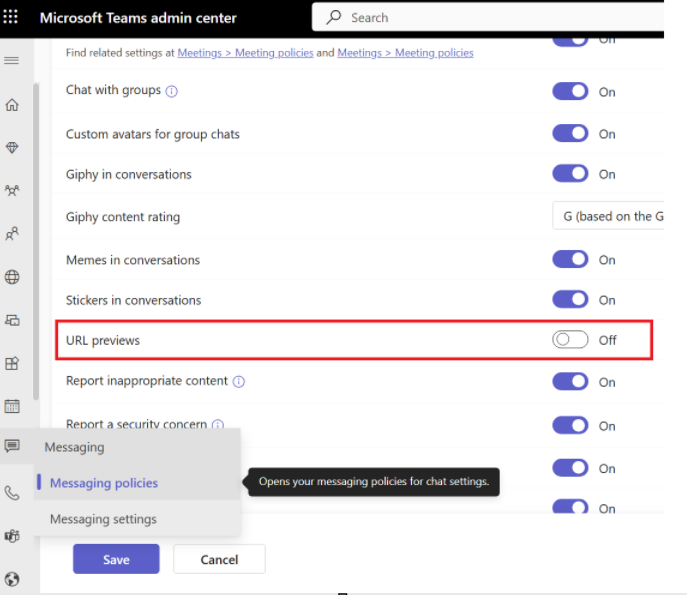
Task: Show info for Chat with groups
Action: (x=171, y=91)
